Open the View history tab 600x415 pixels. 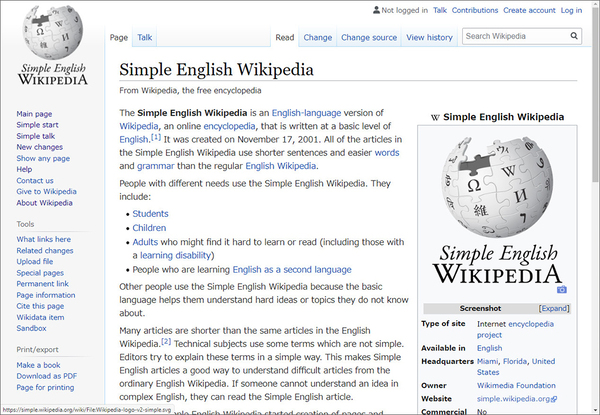click(x=429, y=37)
